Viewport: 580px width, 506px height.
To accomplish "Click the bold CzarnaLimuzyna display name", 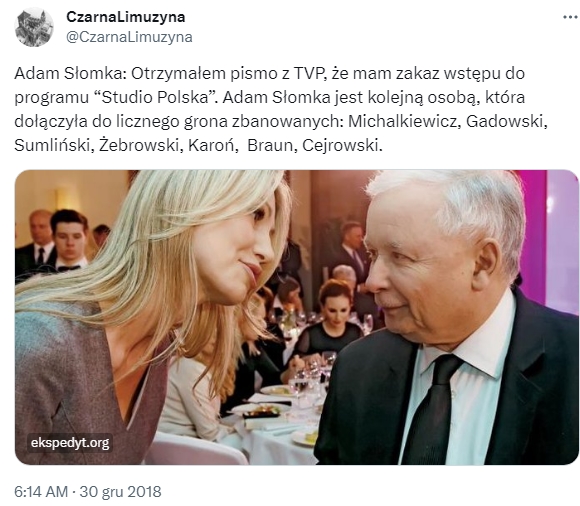I will (125, 17).
